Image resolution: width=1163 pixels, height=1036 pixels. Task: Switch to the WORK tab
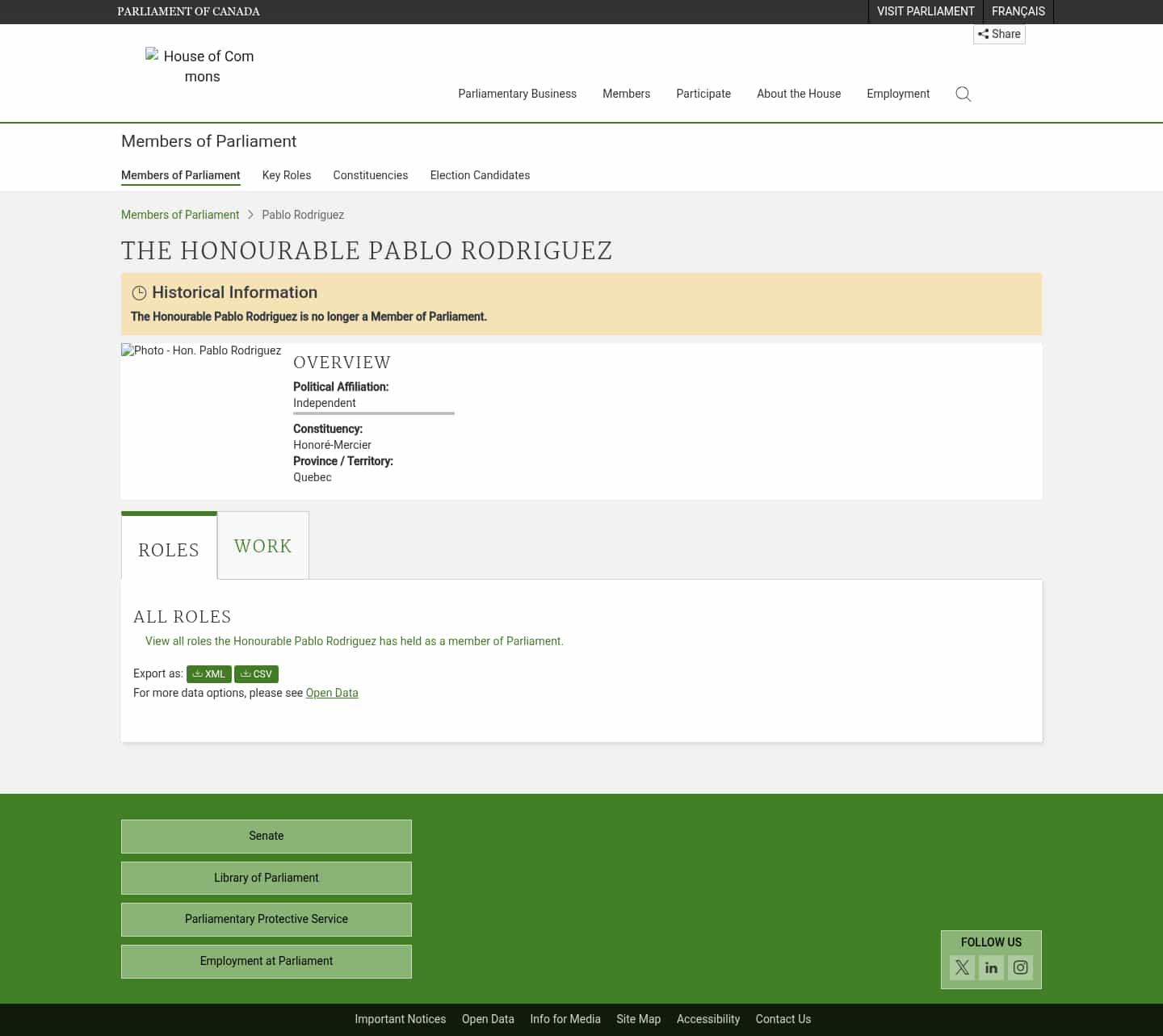click(262, 545)
